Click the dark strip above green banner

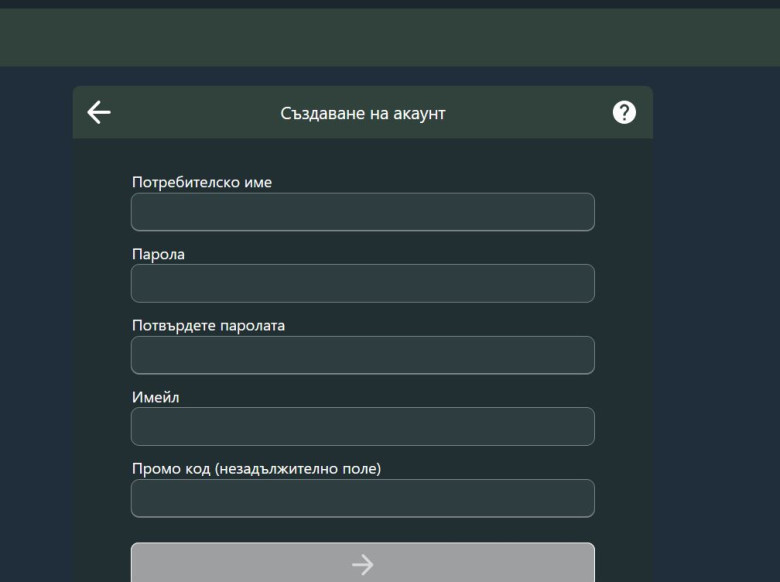pos(390,4)
